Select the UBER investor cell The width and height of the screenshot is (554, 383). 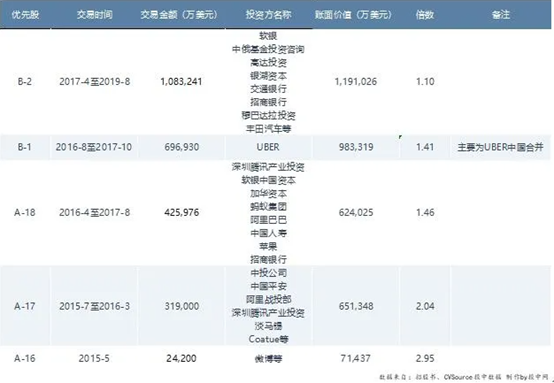tap(268, 147)
